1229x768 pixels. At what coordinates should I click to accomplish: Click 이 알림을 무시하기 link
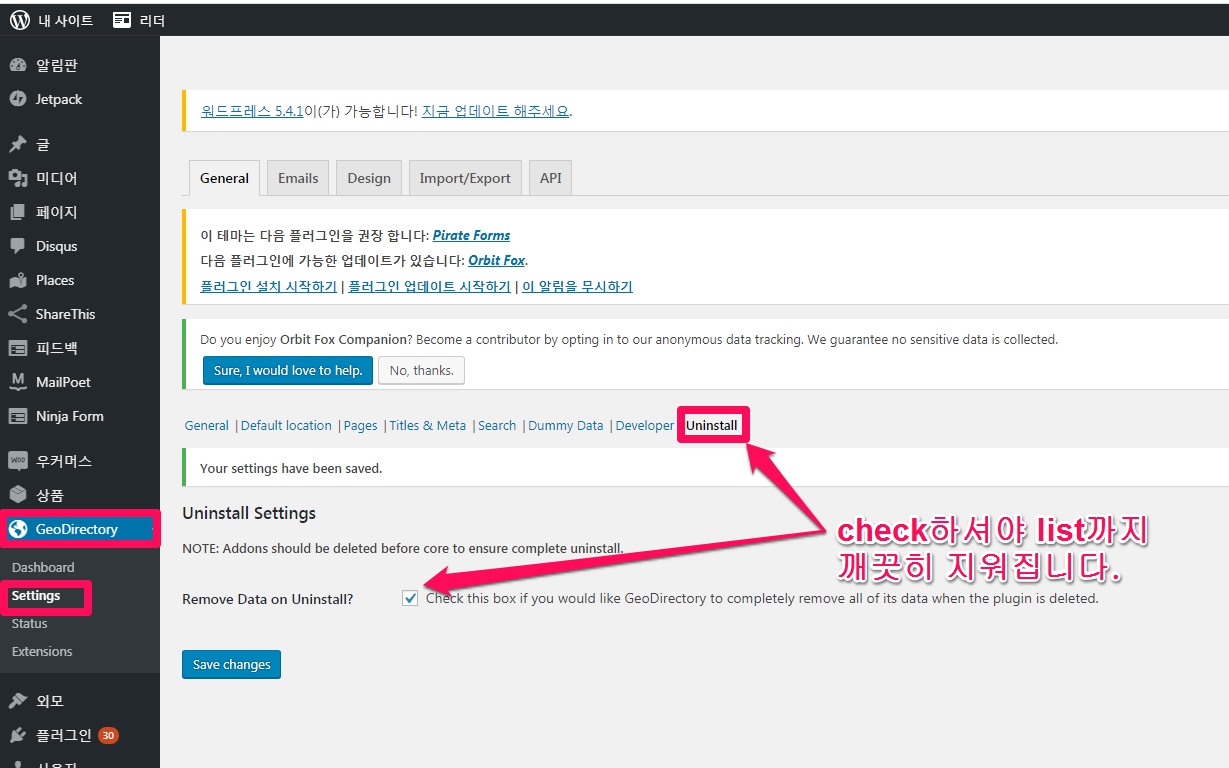click(577, 286)
